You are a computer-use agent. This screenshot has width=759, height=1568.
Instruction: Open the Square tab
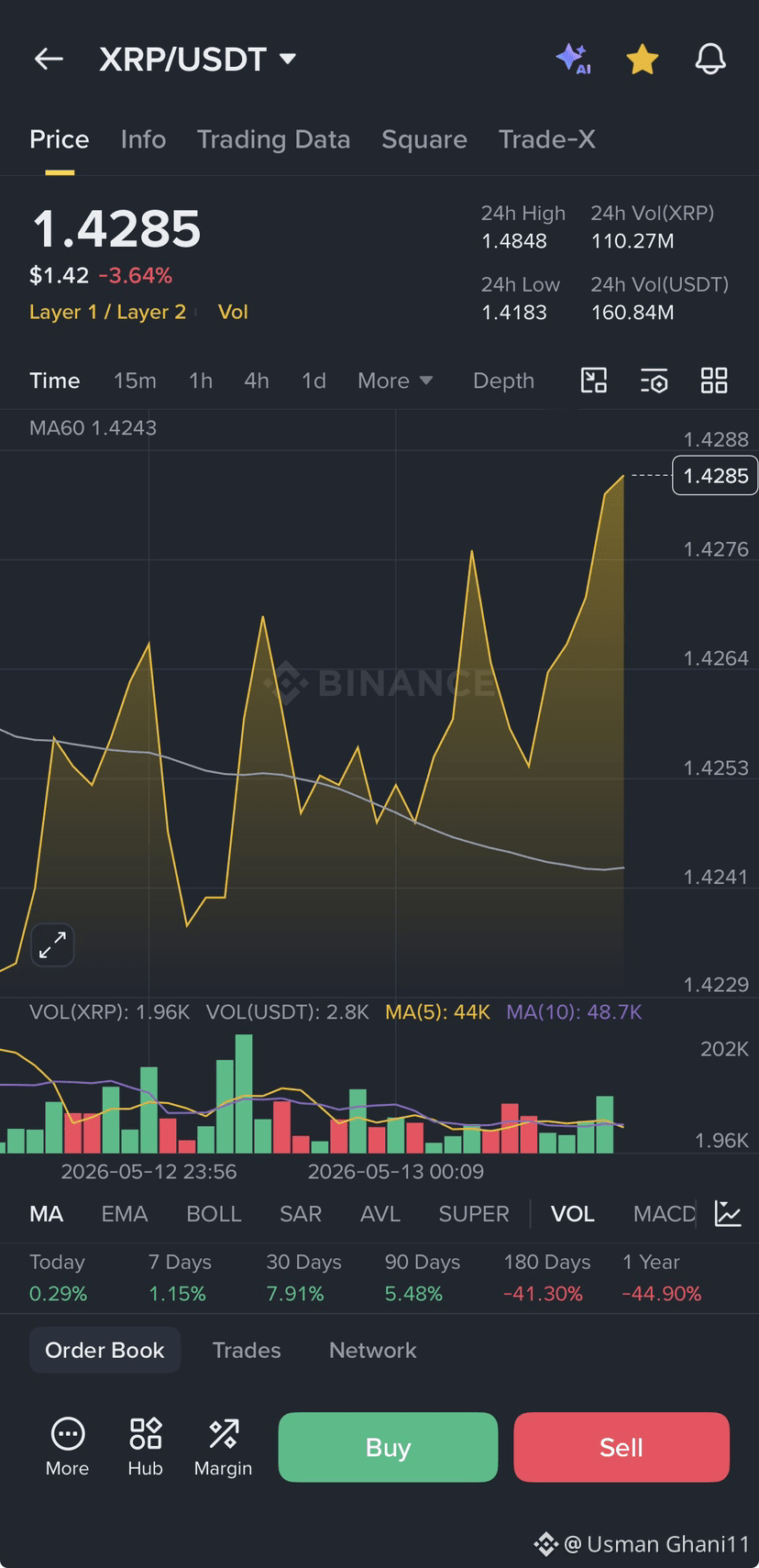(x=424, y=139)
